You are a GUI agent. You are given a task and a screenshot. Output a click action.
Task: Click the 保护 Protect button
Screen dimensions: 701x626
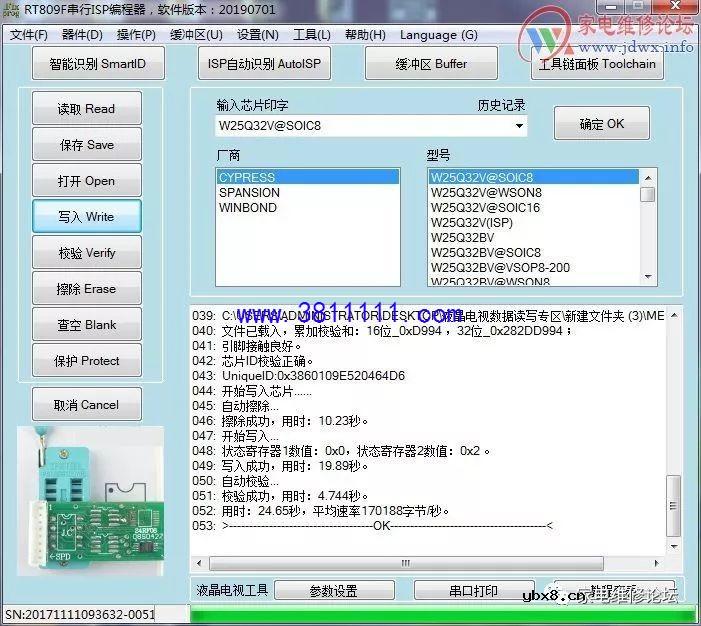point(86,361)
